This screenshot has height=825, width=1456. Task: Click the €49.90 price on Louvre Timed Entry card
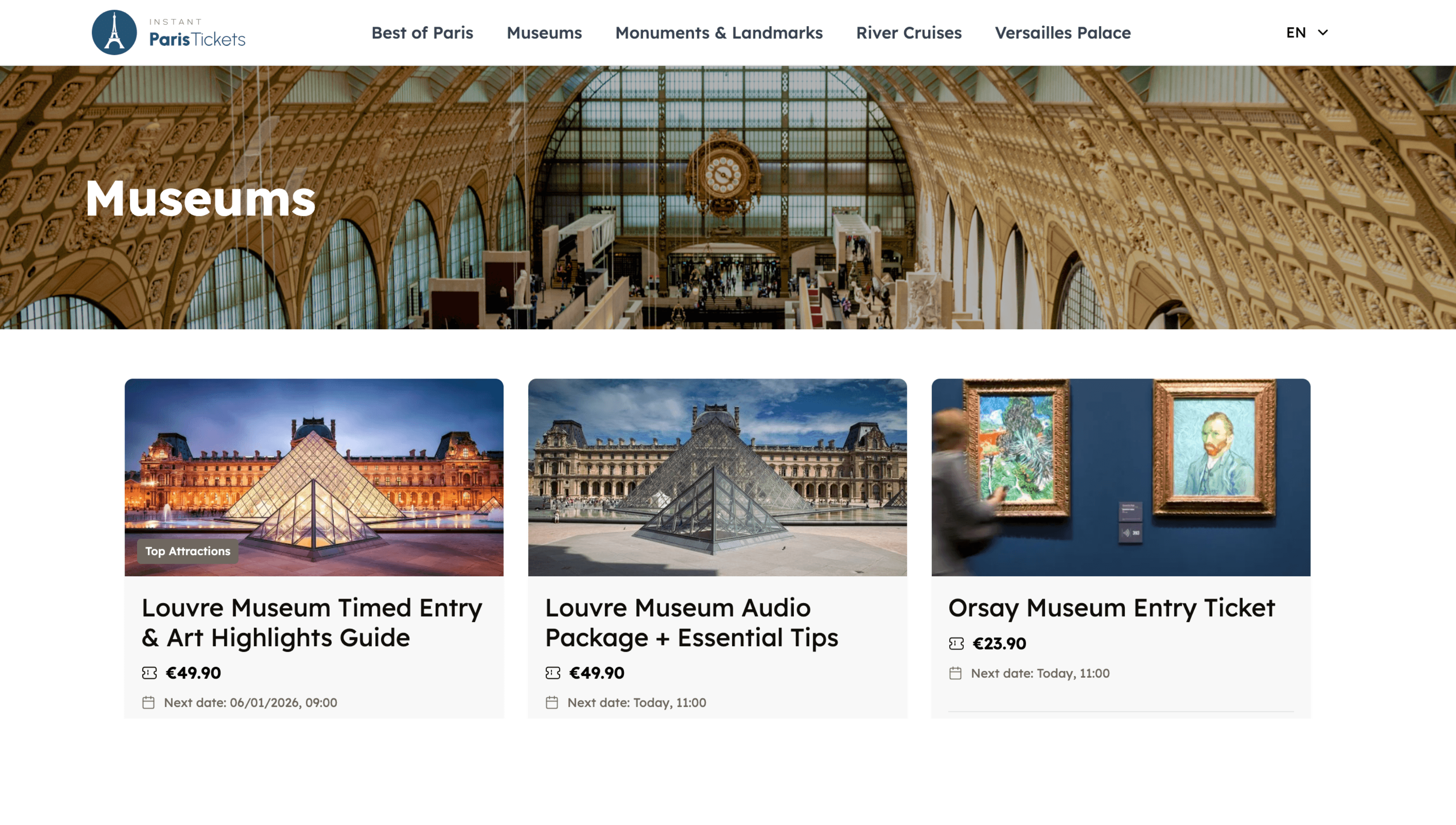pyautogui.click(x=193, y=673)
